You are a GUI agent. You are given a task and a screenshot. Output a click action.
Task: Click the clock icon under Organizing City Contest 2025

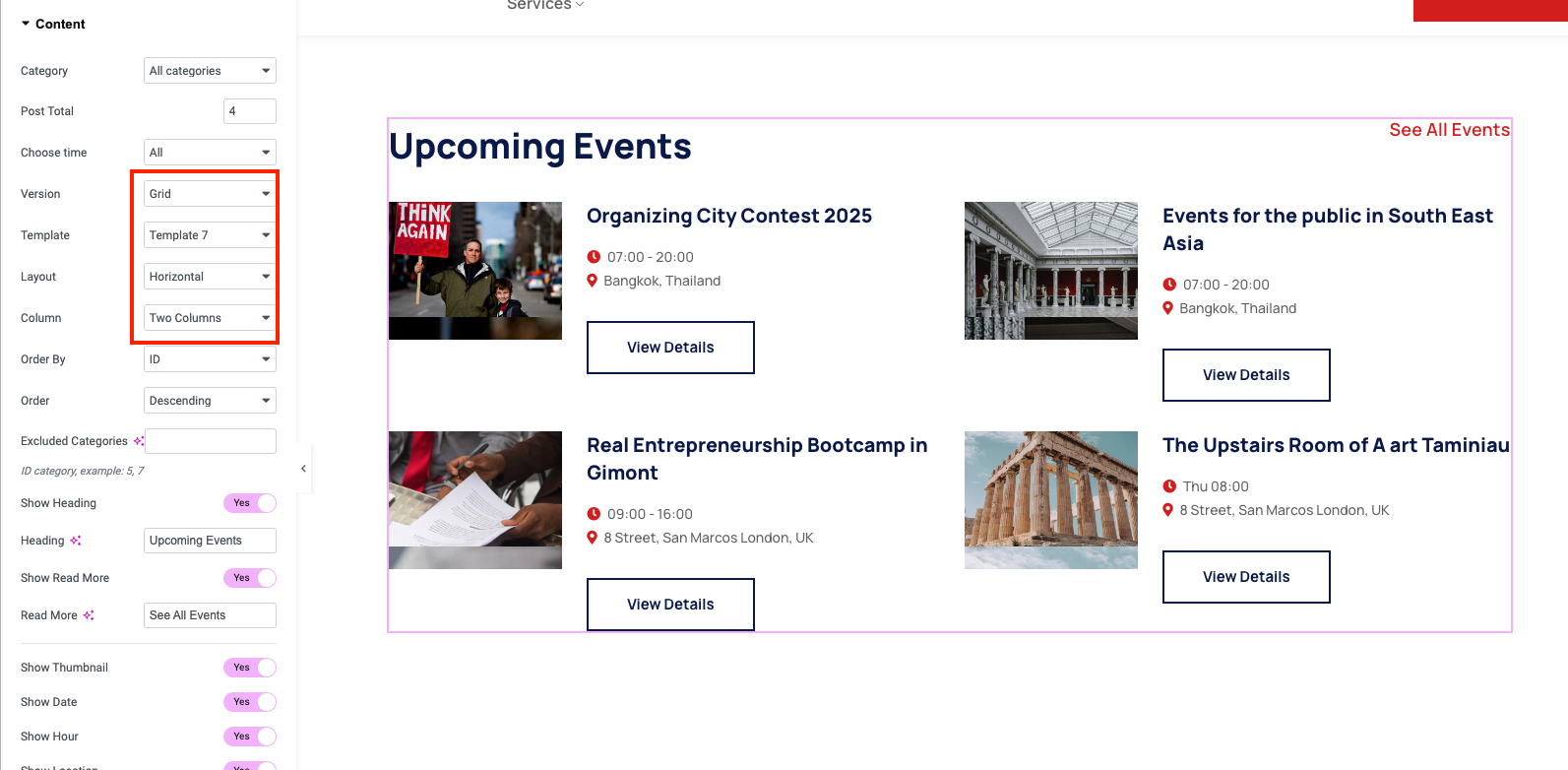tap(594, 257)
